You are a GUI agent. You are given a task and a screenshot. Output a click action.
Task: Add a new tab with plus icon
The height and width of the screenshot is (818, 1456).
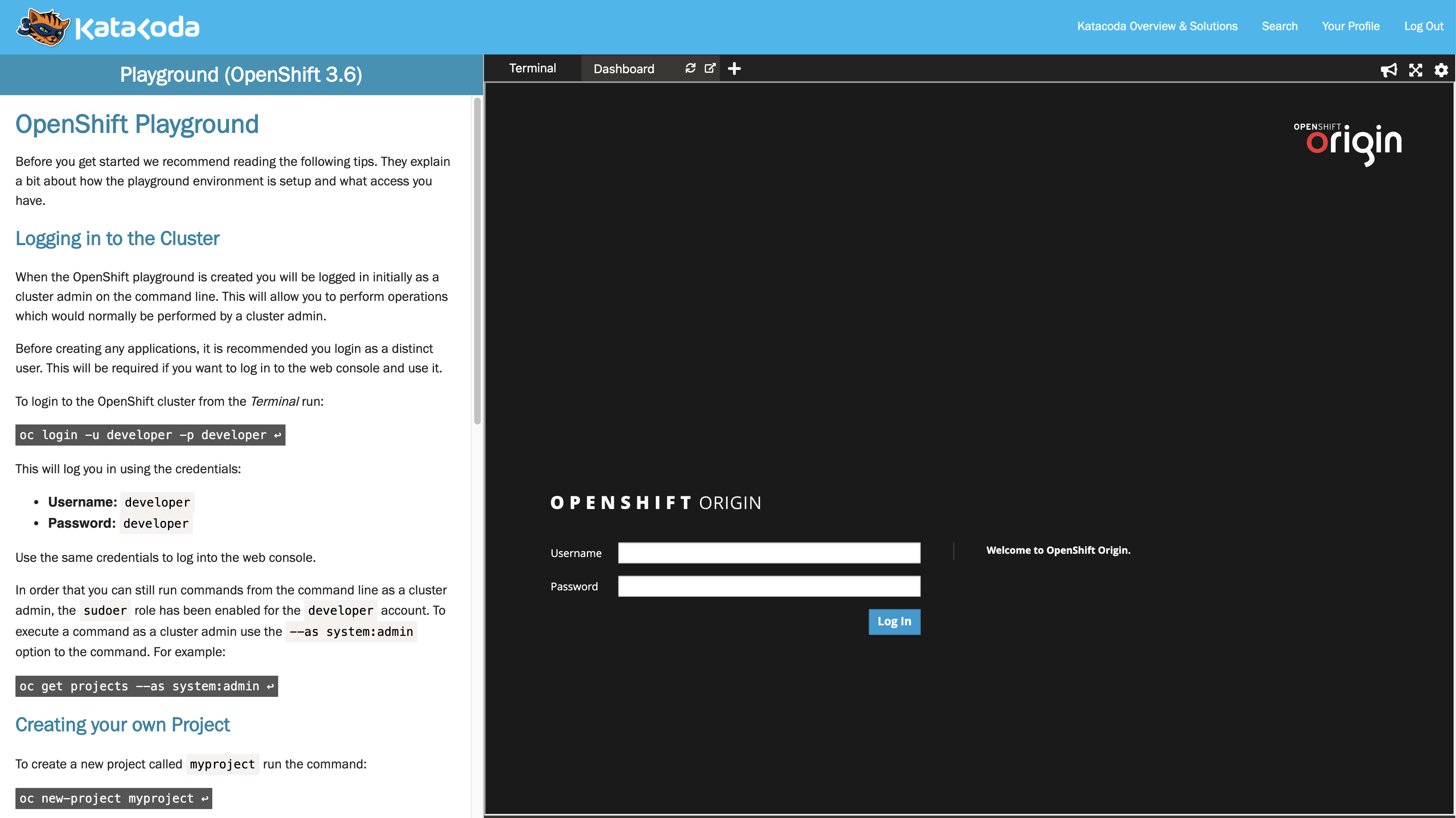(734, 68)
